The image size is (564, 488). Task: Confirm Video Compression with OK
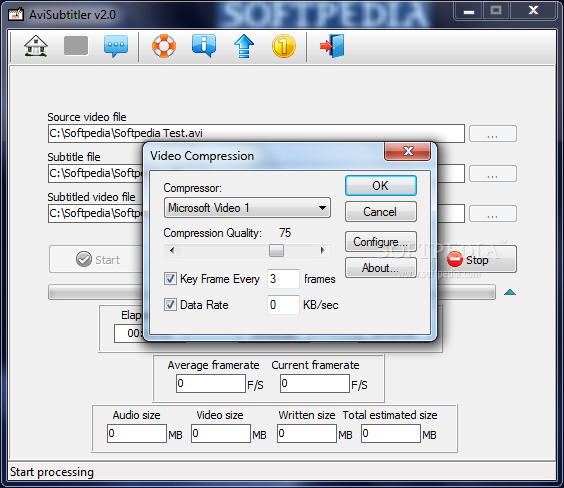click(x=381, y=186)
